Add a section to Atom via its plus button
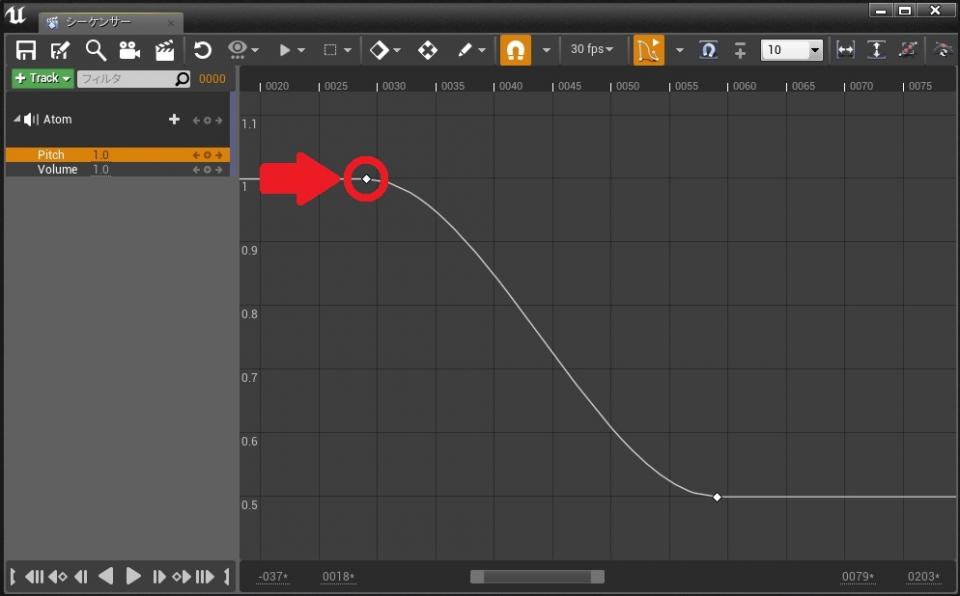 point(174,119)
